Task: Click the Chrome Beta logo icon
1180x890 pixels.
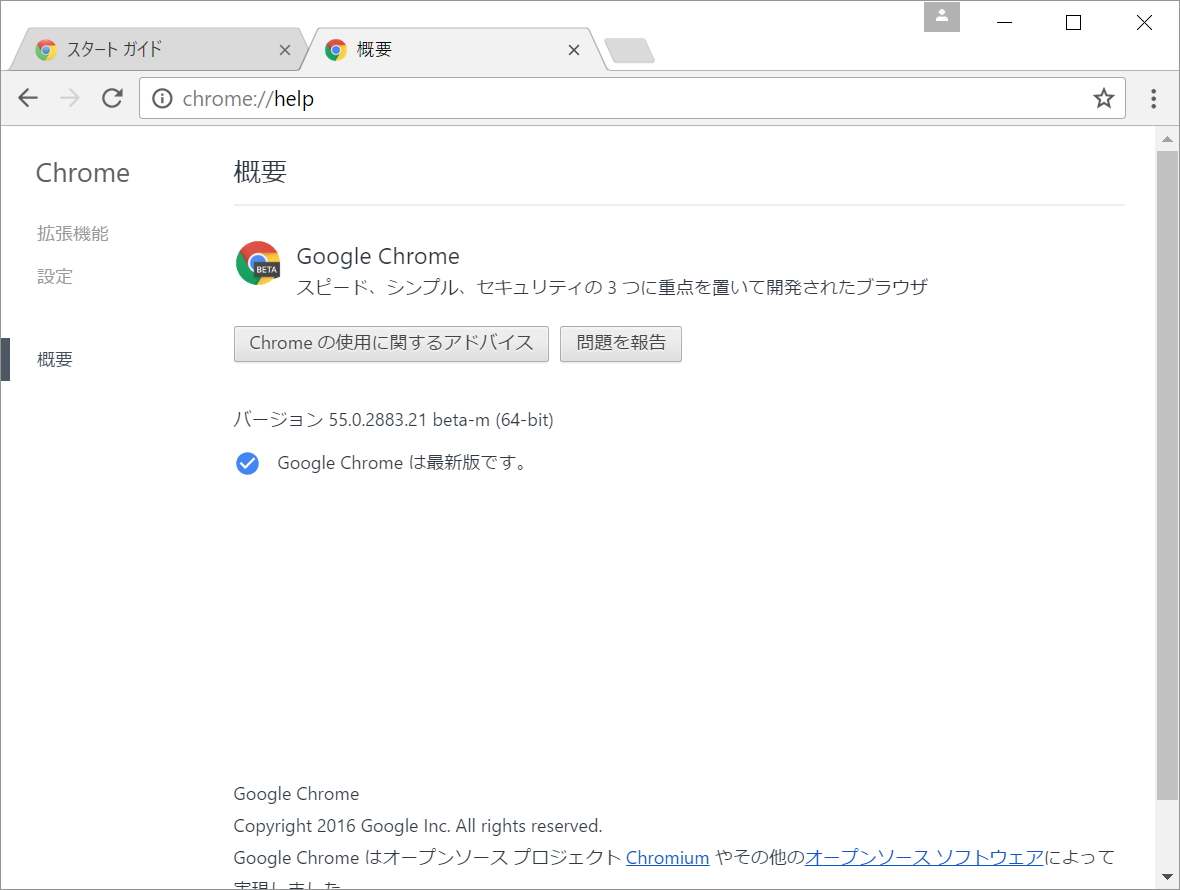Action: [258, 263]
